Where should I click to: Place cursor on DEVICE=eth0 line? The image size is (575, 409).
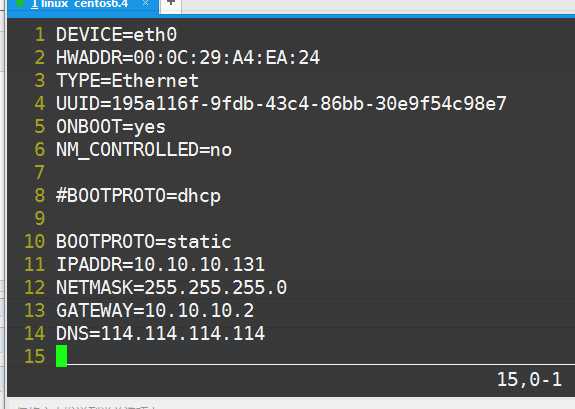(117, 35)
